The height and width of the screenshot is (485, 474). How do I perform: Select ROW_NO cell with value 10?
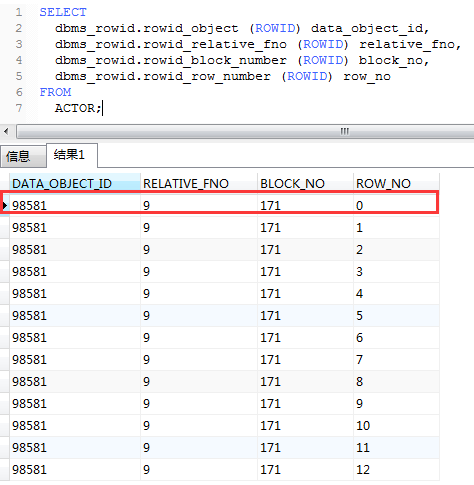point(396,426)
